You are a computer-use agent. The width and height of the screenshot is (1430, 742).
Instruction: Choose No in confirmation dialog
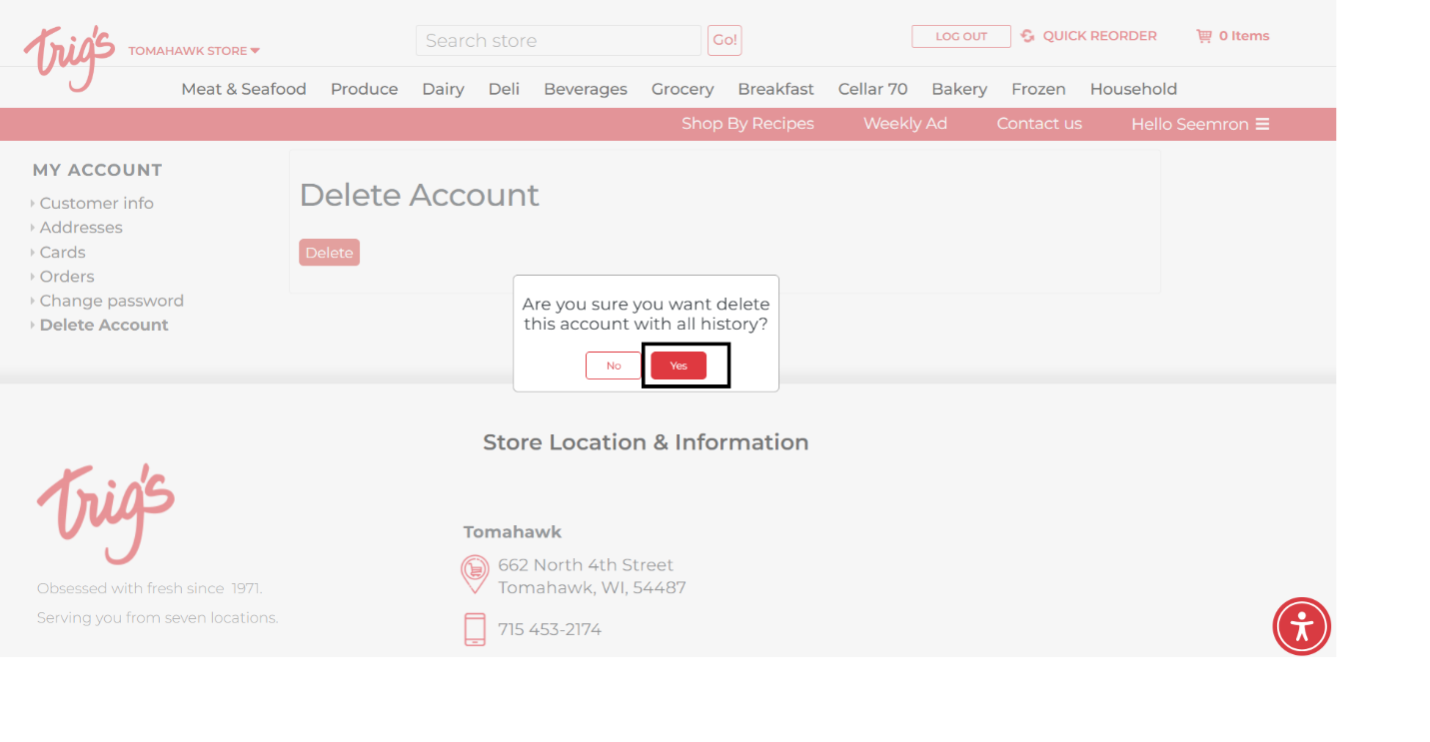point(613,366)
